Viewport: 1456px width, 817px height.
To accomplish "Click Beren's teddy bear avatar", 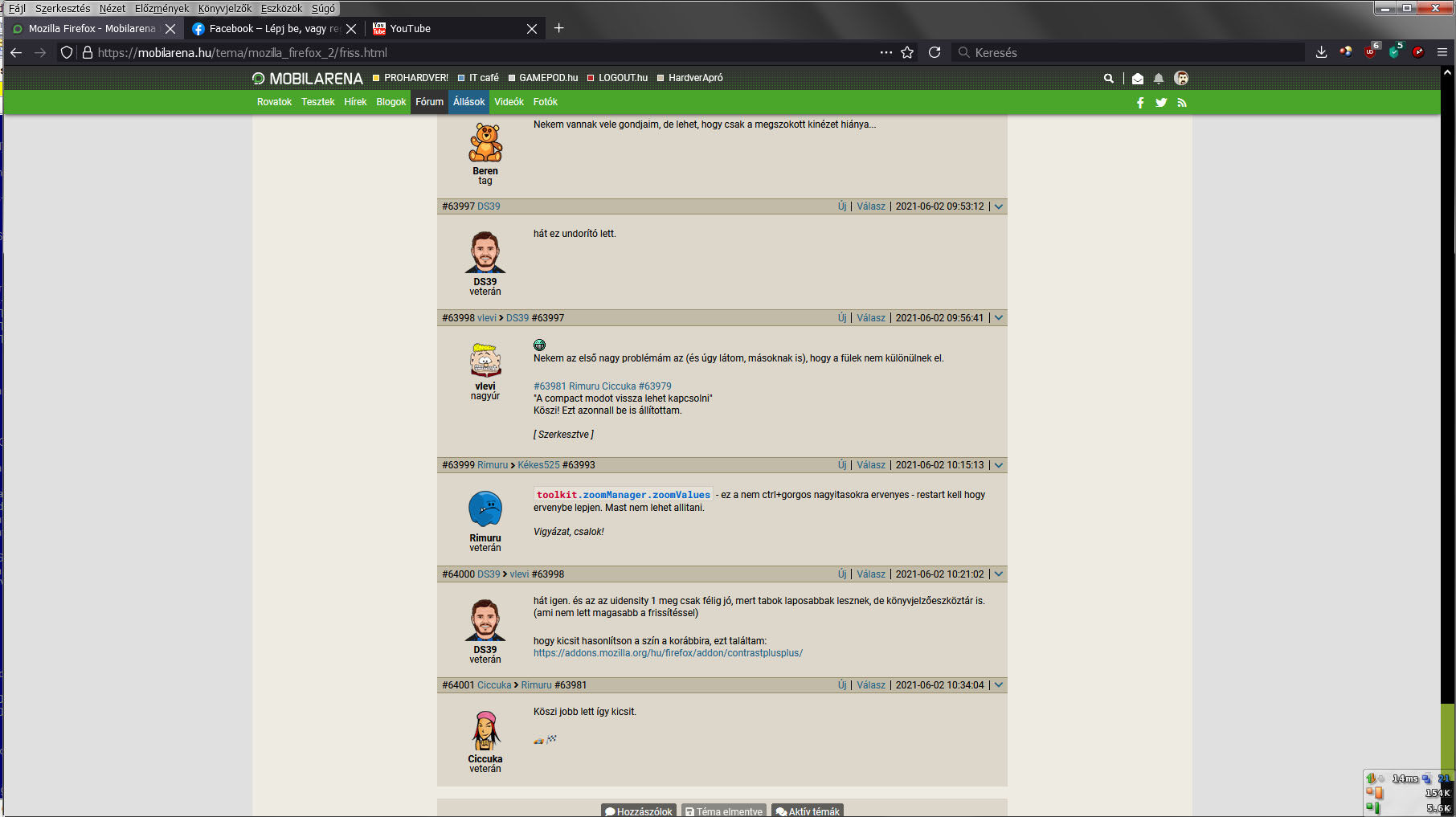I will 485,142.
